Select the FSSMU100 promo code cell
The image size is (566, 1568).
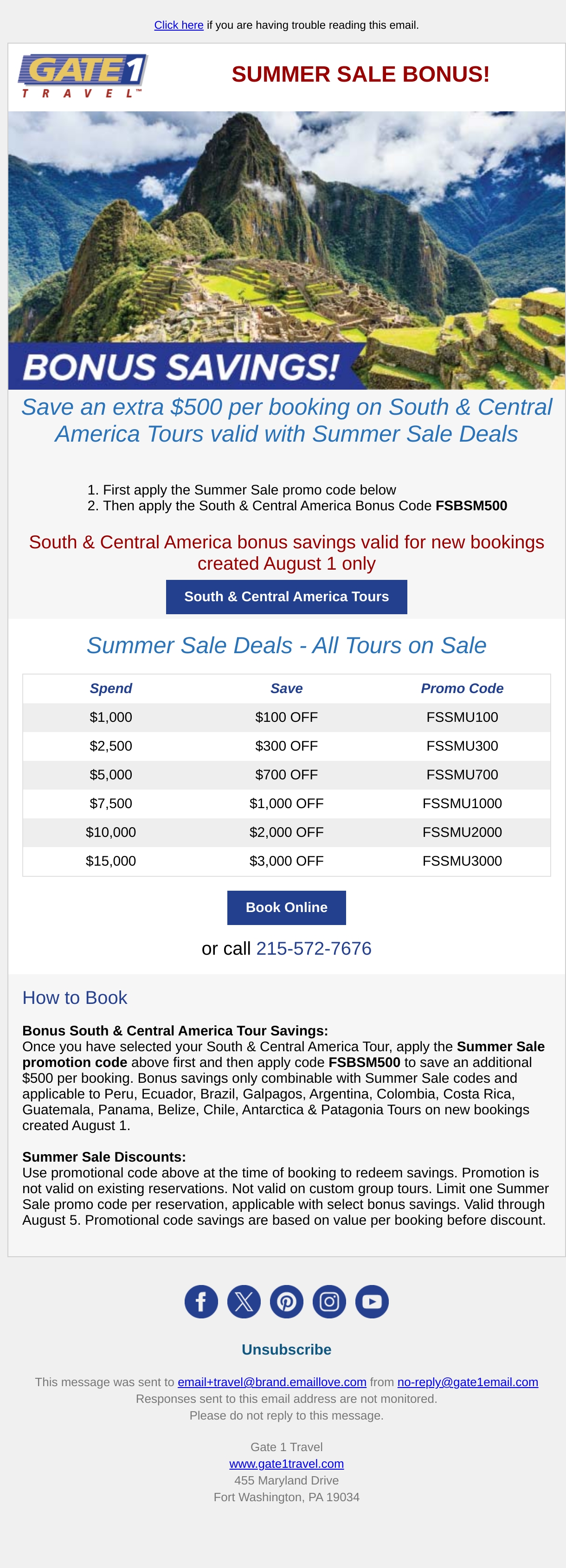click(462, 717)
